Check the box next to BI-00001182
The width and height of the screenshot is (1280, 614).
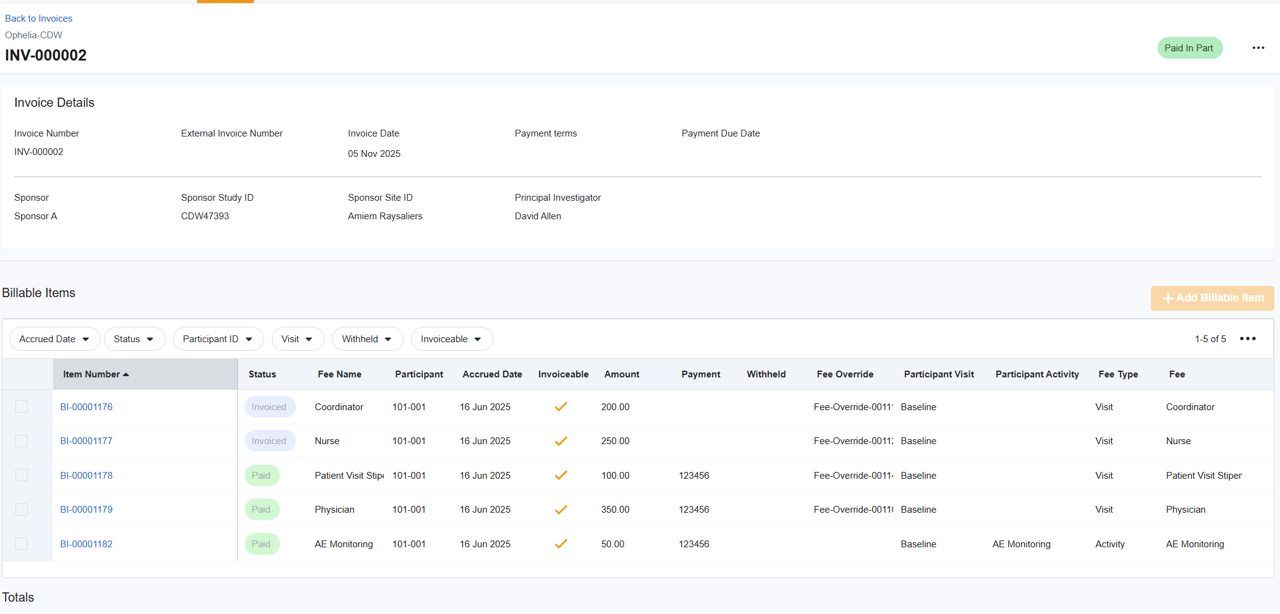point(22,544)
